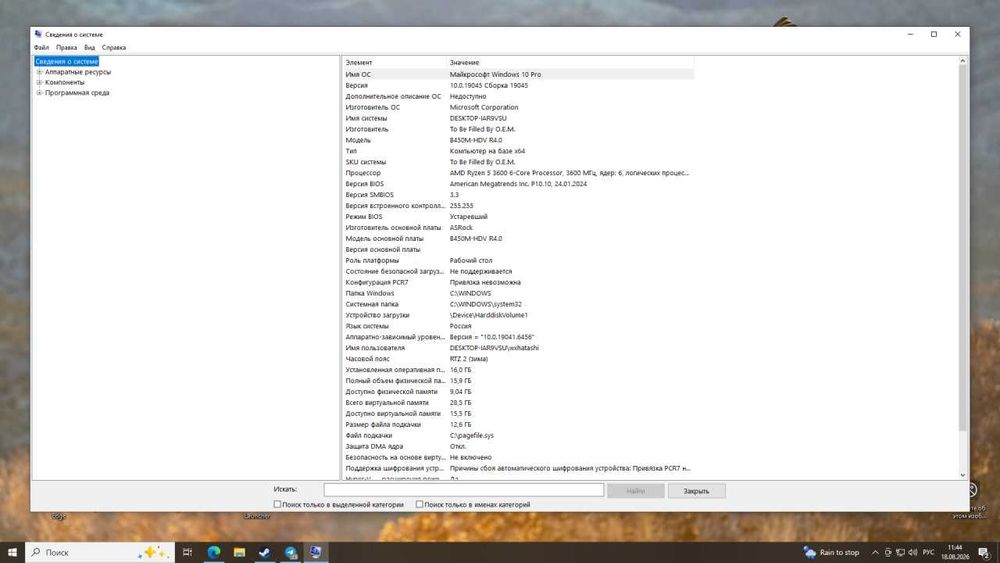Switch input language РУС indicator

point(929,552)
